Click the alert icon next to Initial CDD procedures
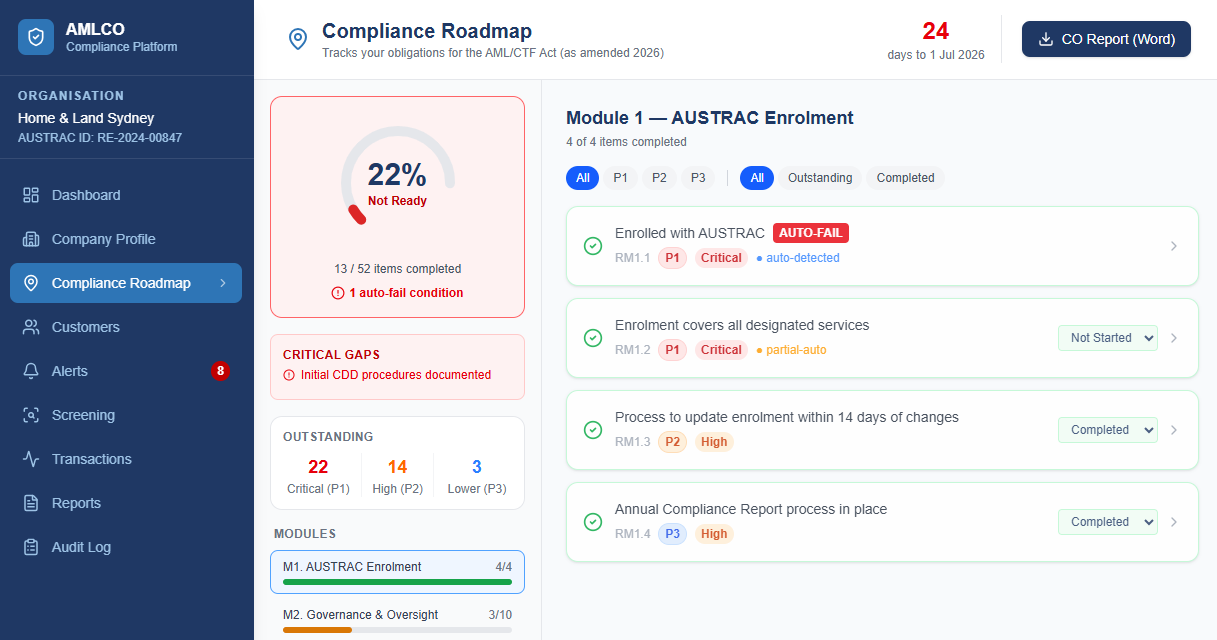1217x640 pixels. click(x=289, y=375)
